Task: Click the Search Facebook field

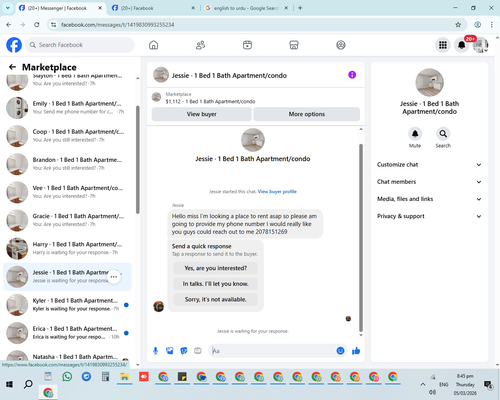Action: click(80, 45)
